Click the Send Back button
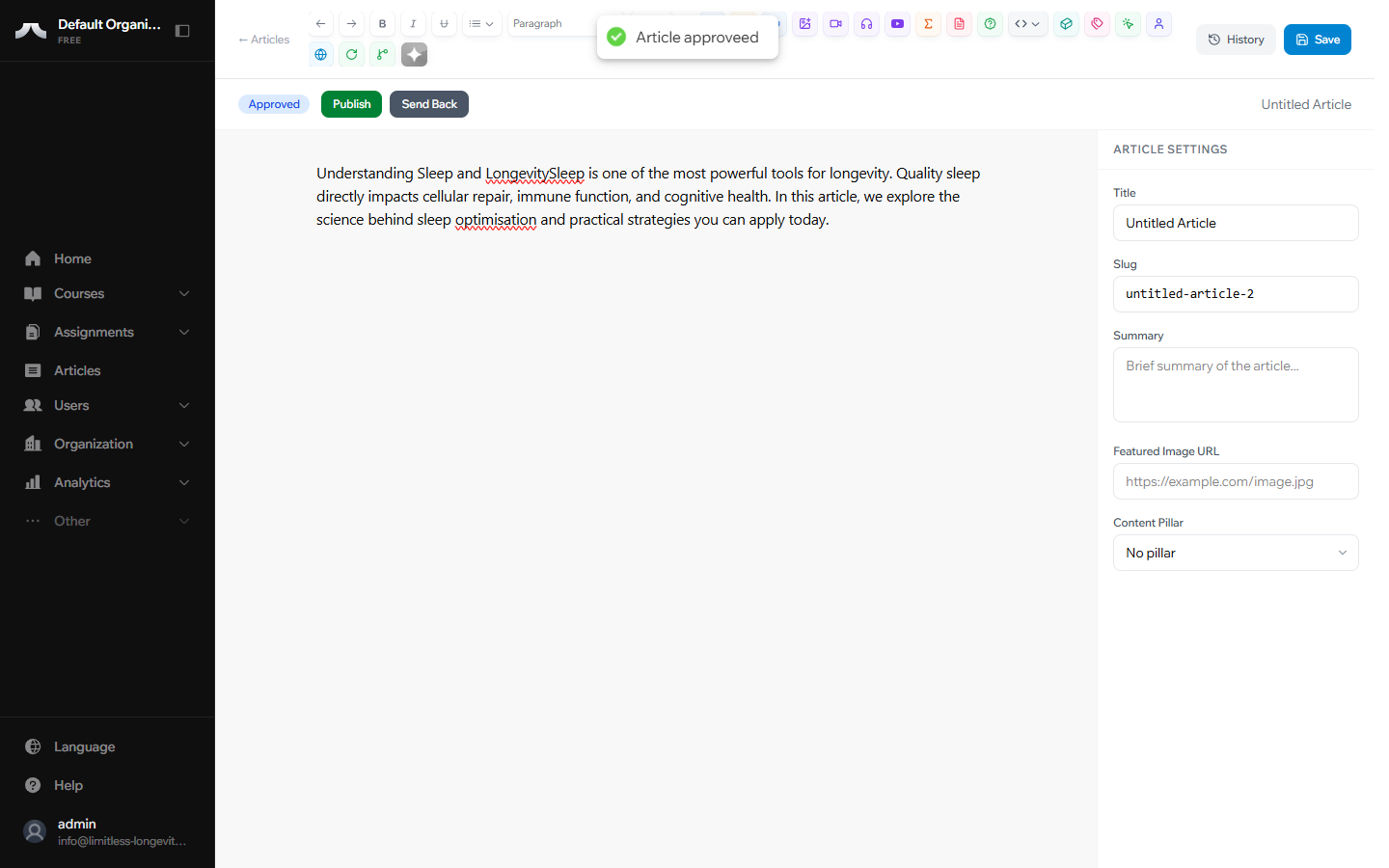The width and height of the screenshot is (1389, 868). (429, 104)
